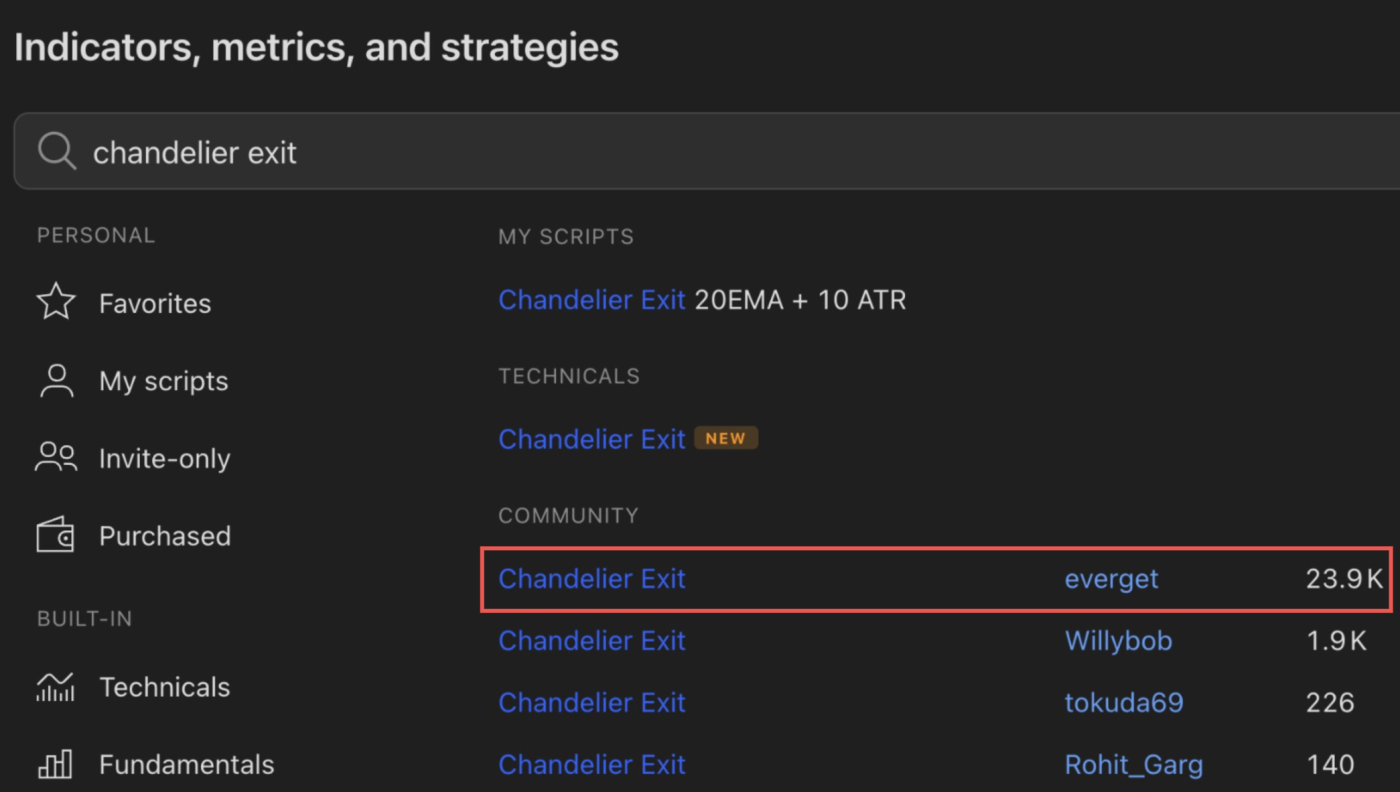Click the Invite-only people icon
The image size is (1400, 792).
click(x=56, y=458)
